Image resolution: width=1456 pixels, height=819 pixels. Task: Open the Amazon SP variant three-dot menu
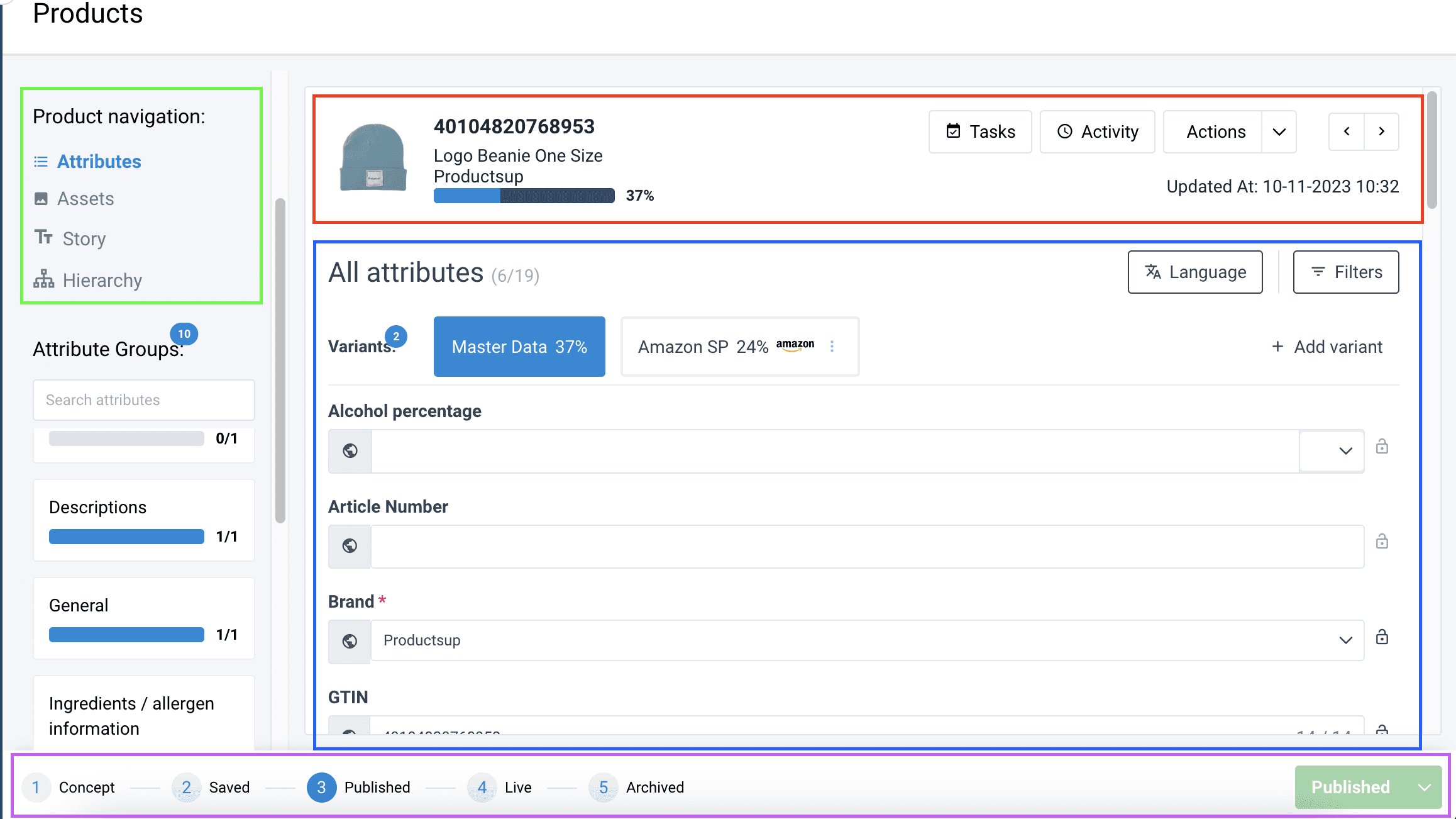832,347
